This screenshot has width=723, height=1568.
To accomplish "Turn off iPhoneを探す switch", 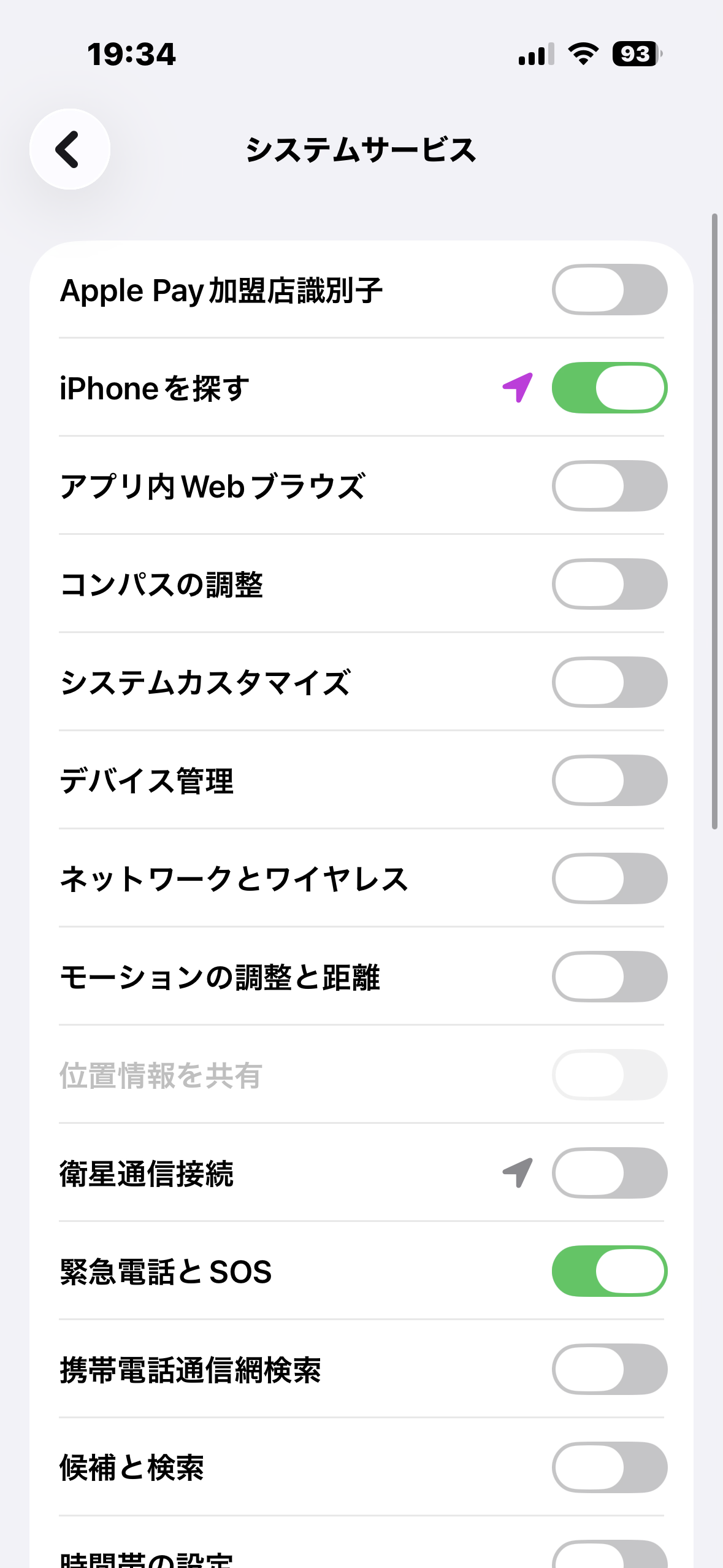I will (x=609, y=388).
